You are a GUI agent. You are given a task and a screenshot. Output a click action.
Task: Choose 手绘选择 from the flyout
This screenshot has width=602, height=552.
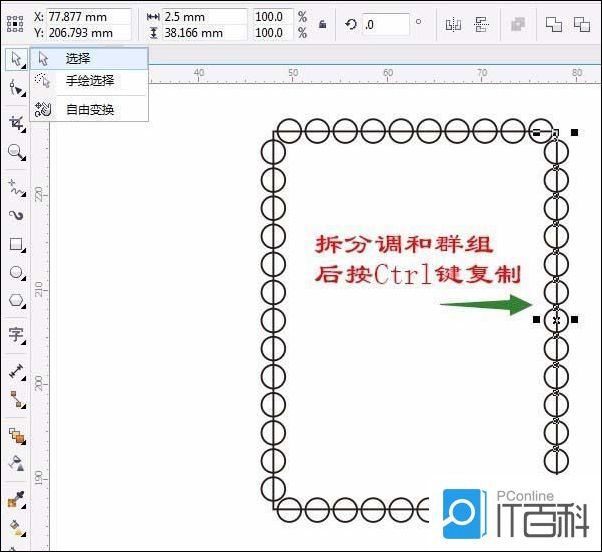[89, 81]
